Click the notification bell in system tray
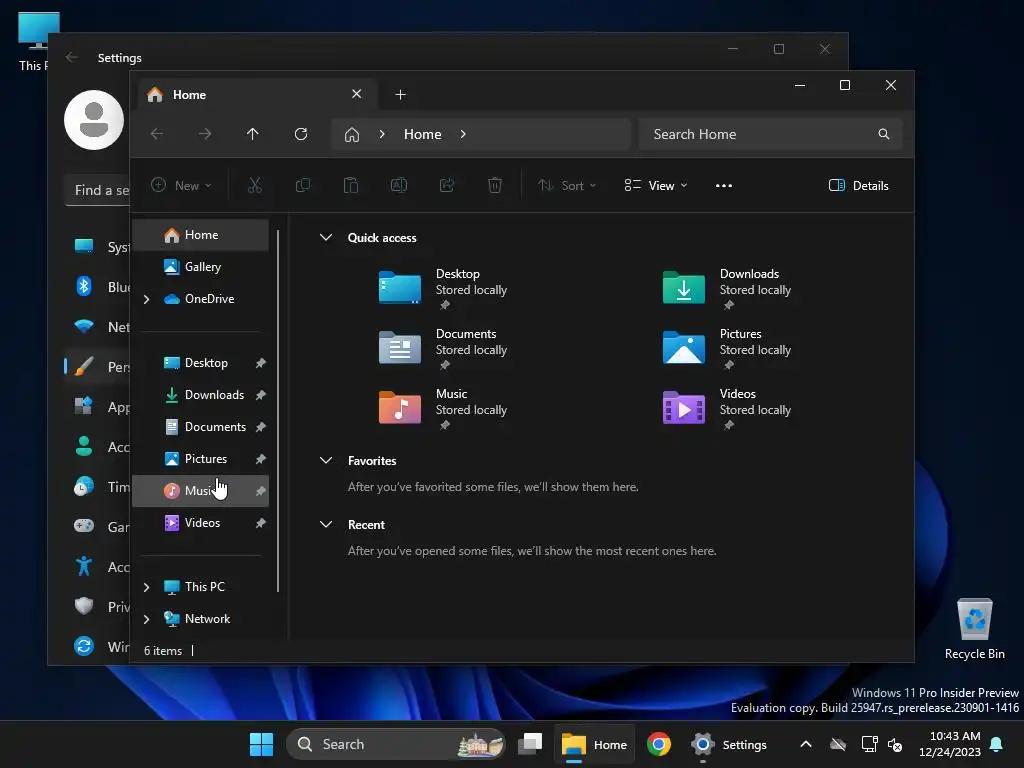Image resolution: width=1024 pixels, height=768 pixels. (997, 744)
